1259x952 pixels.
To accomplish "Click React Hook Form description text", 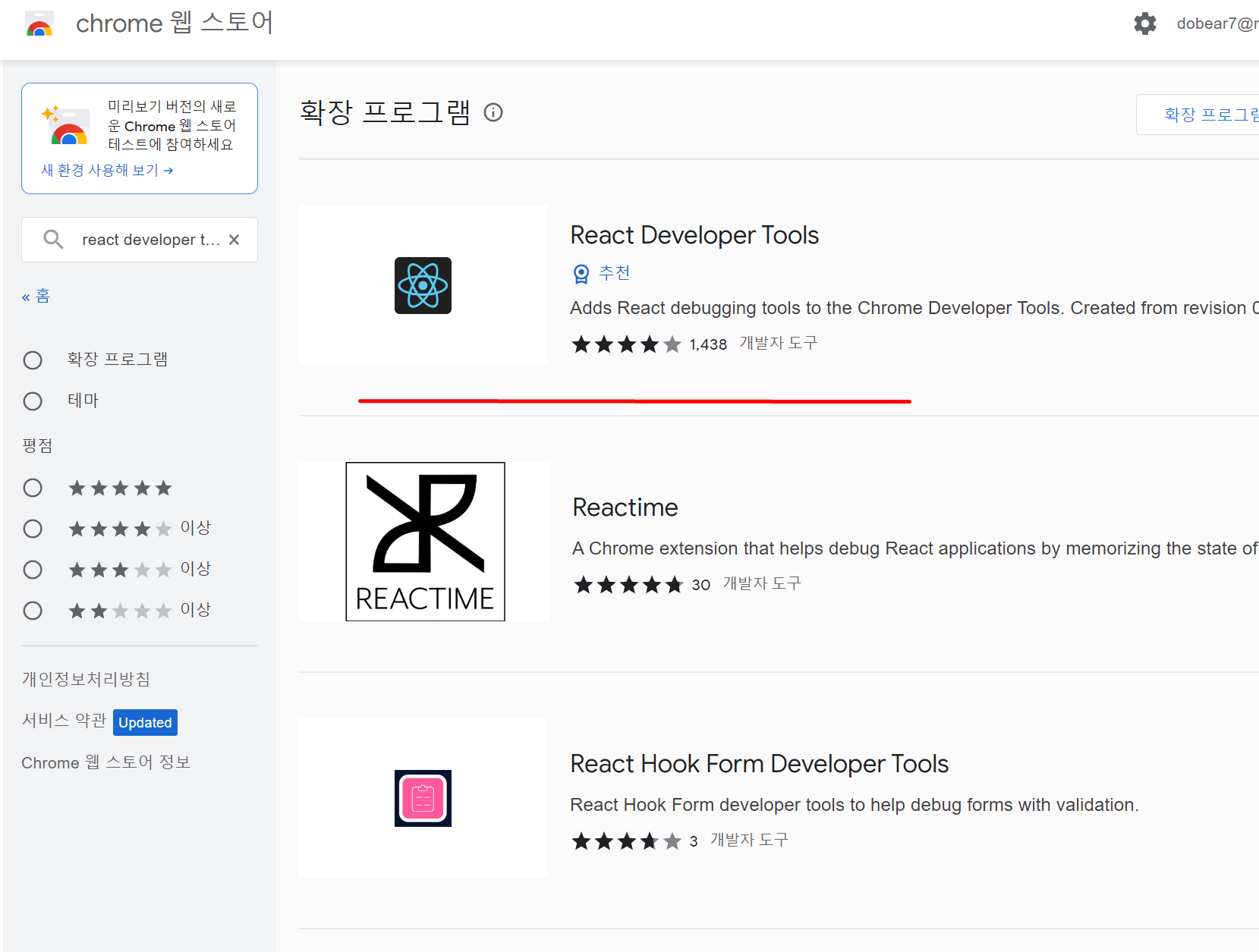I will pyautogui.click(x=855, y=805).
